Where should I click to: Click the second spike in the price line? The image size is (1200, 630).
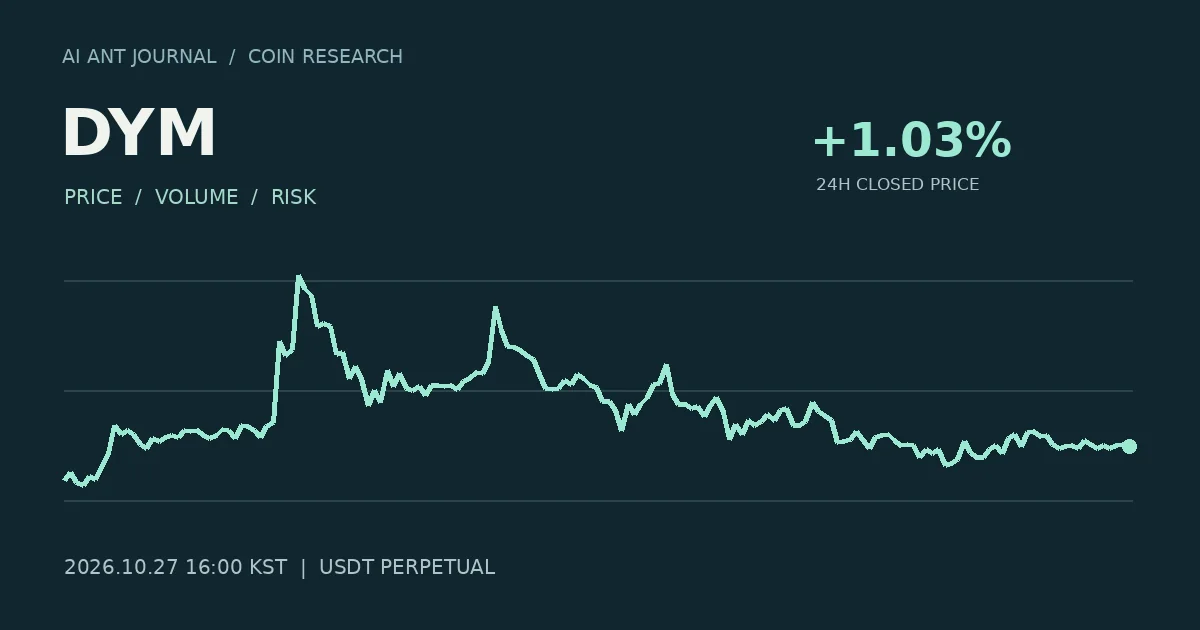(494, 309)
